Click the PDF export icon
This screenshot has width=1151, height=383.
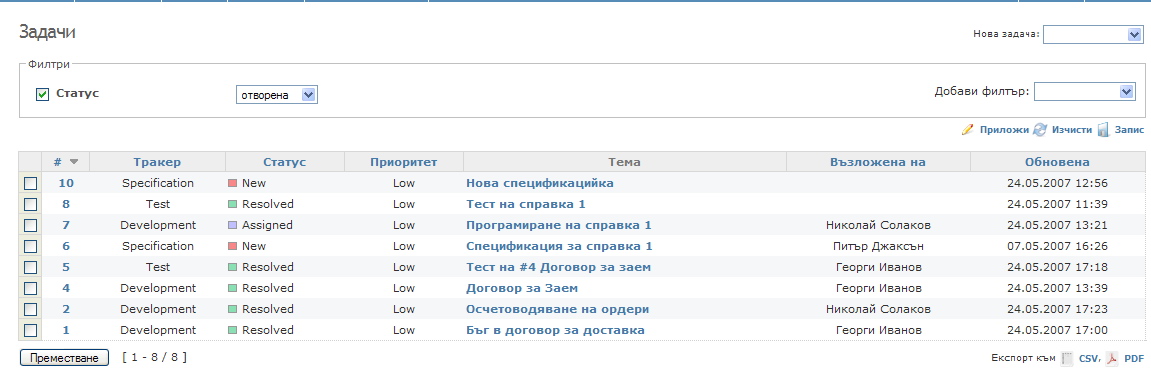tap(1113, 358)
